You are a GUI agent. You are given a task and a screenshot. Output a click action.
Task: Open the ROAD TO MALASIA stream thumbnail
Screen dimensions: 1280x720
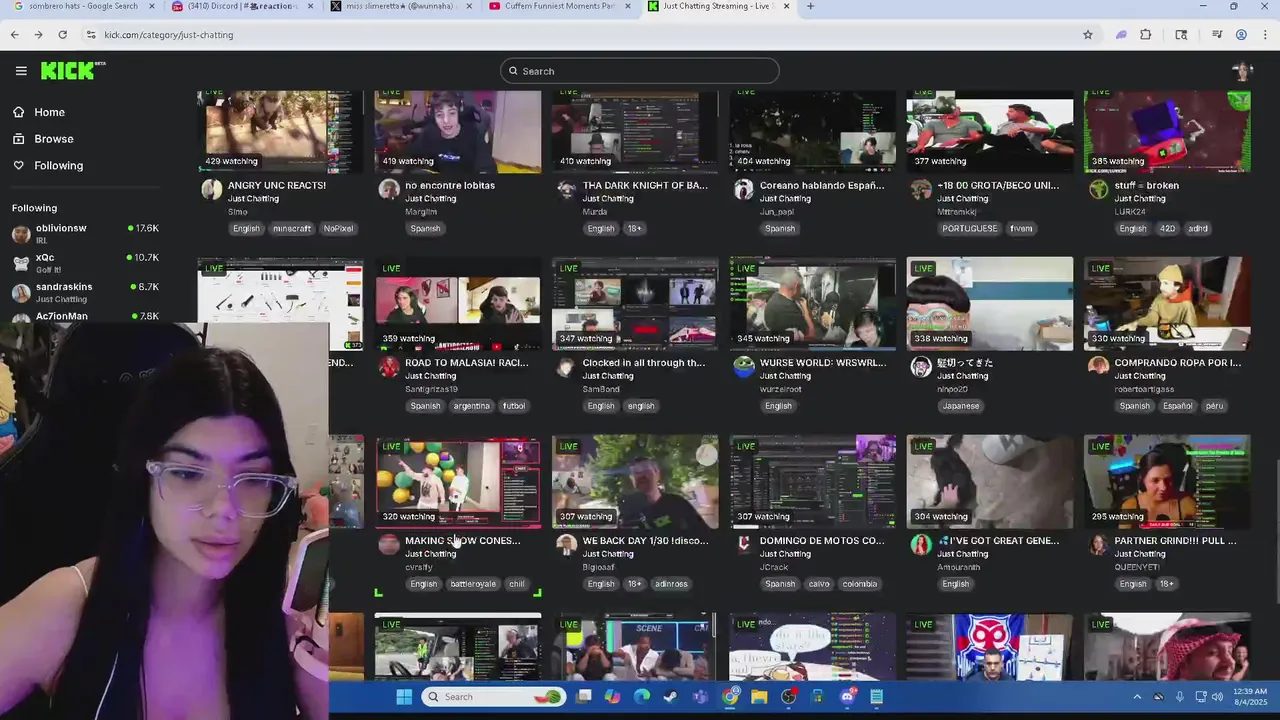click(458, 304)
